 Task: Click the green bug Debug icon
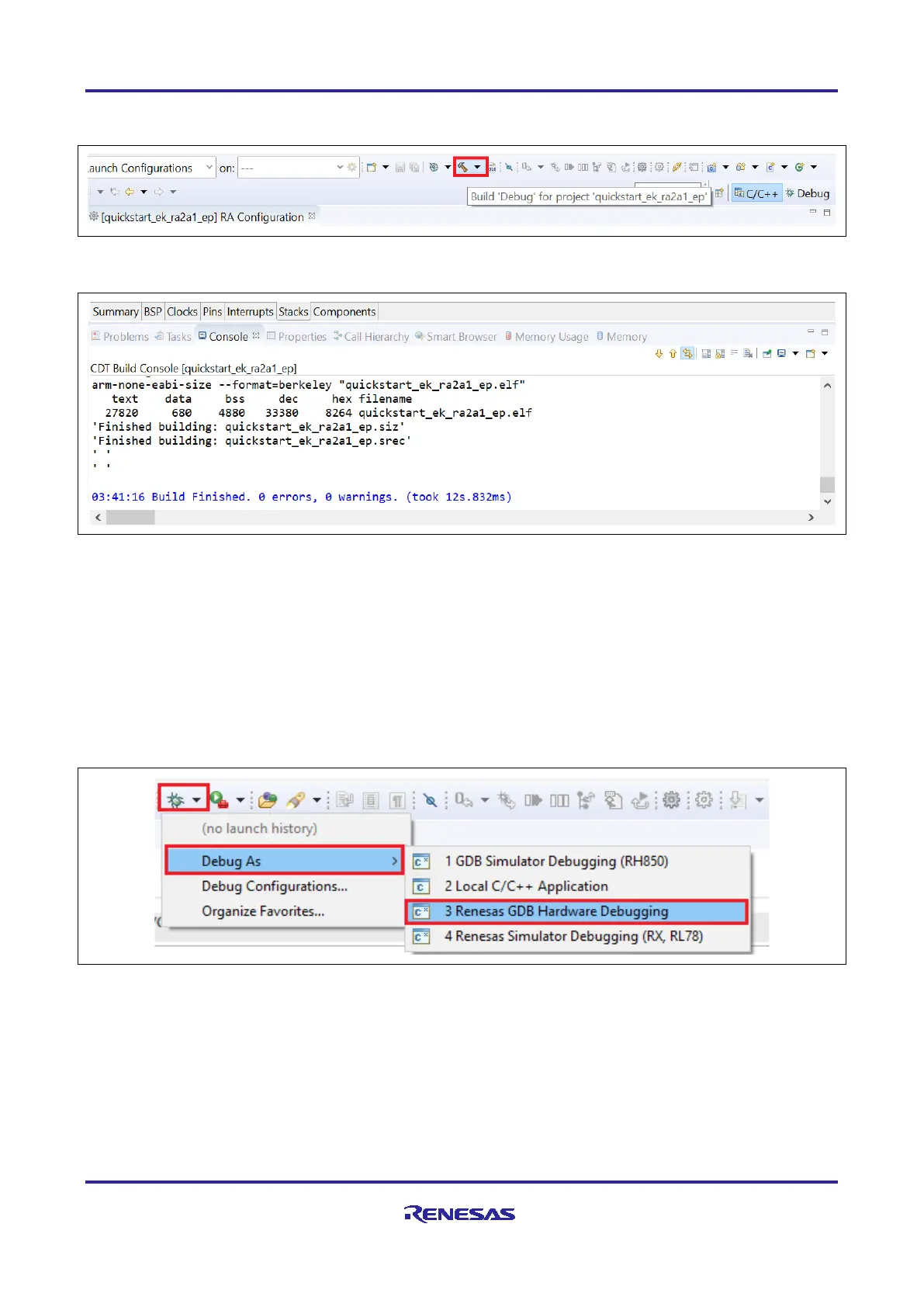175,799
